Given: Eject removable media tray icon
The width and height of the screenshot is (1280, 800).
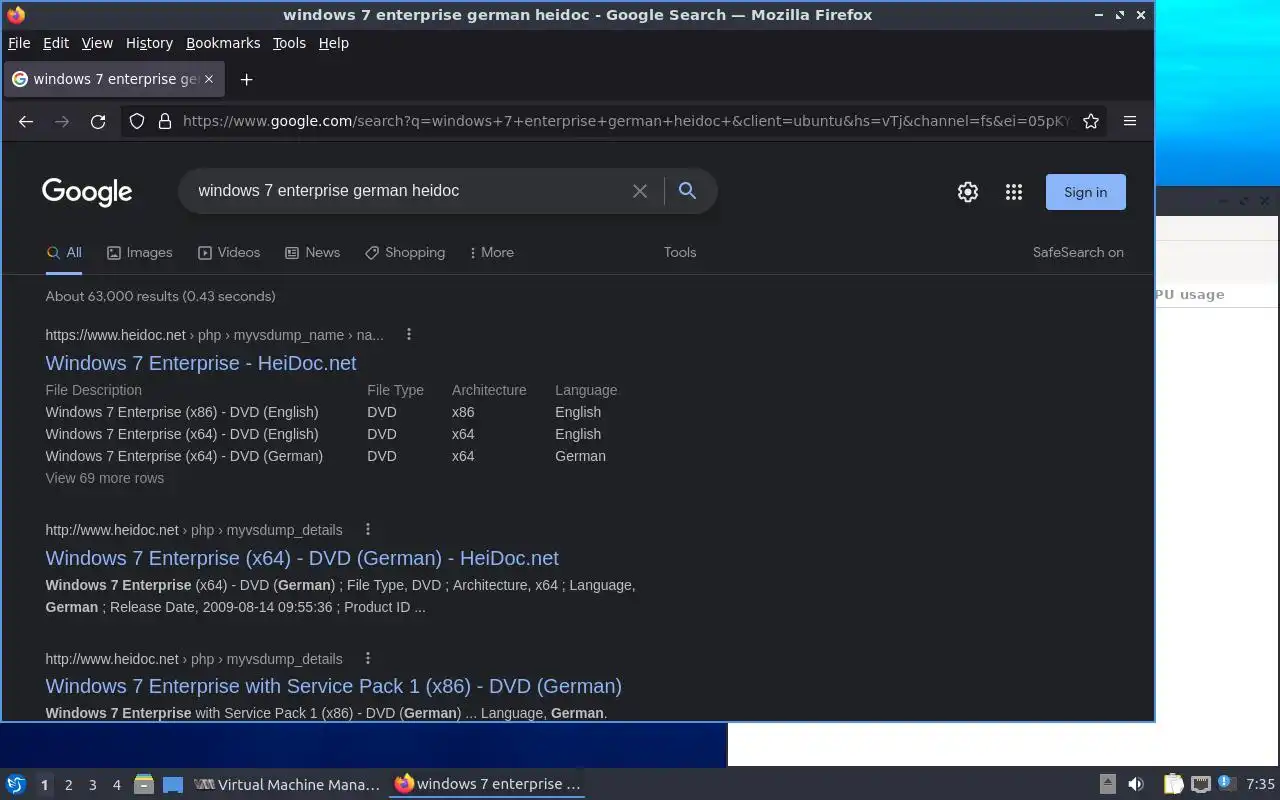Looking at the screenshot, I should click(x=1107, y=784).
